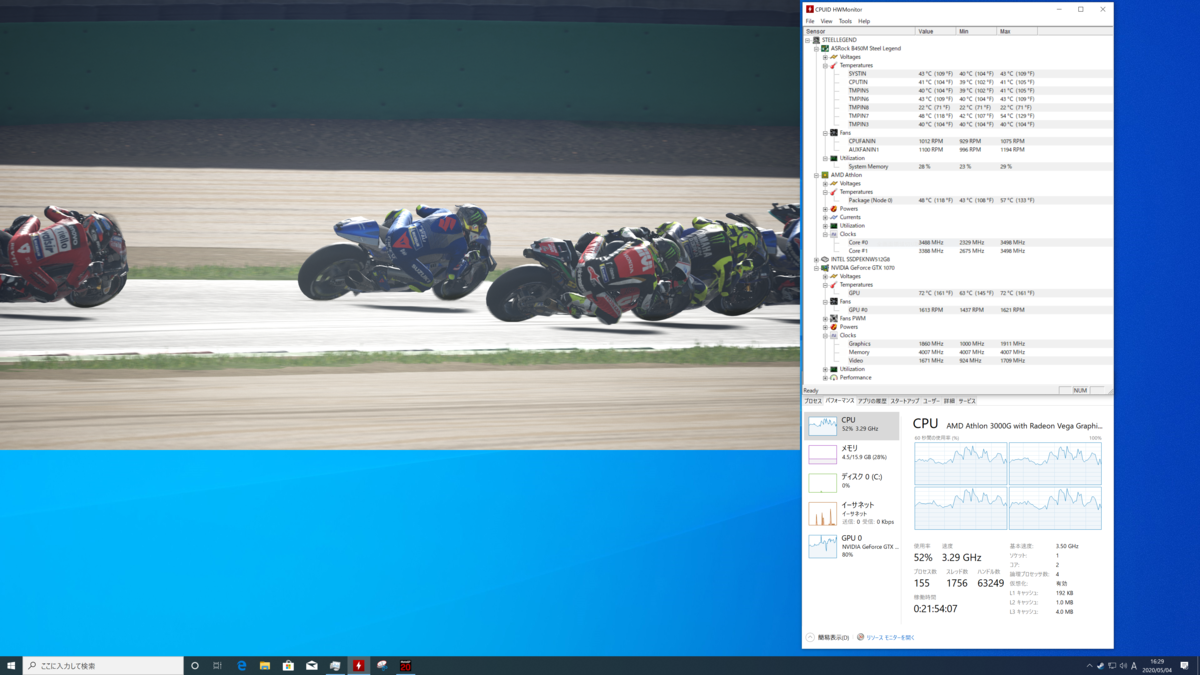Open Cortana from the taskbar

coord(195,665)
